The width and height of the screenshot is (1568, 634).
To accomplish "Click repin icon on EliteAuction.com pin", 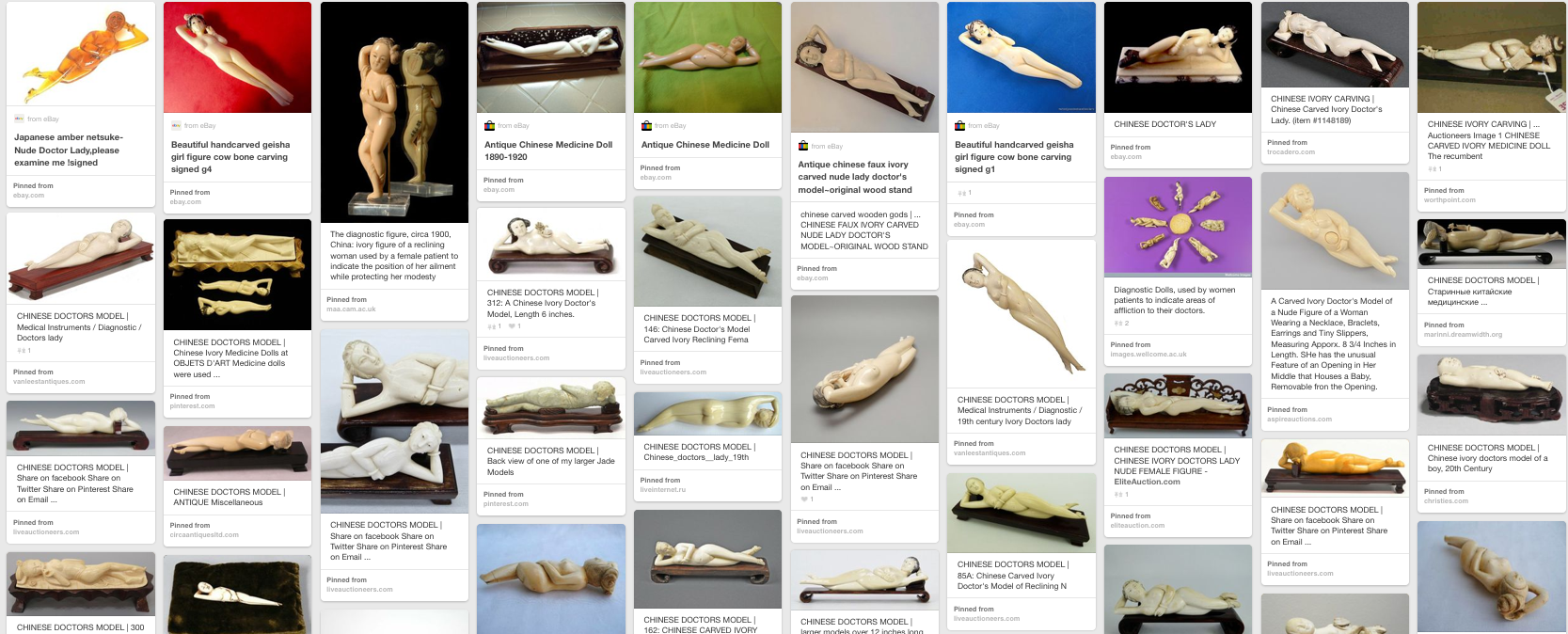I will pyautogui.click(x=1118, y=494).
